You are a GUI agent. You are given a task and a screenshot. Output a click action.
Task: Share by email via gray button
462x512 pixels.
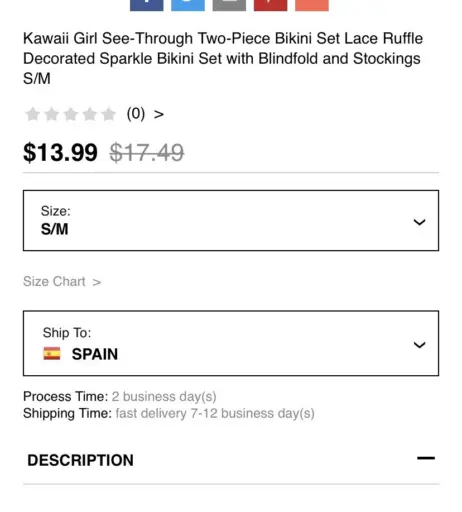tap(229, 5)
